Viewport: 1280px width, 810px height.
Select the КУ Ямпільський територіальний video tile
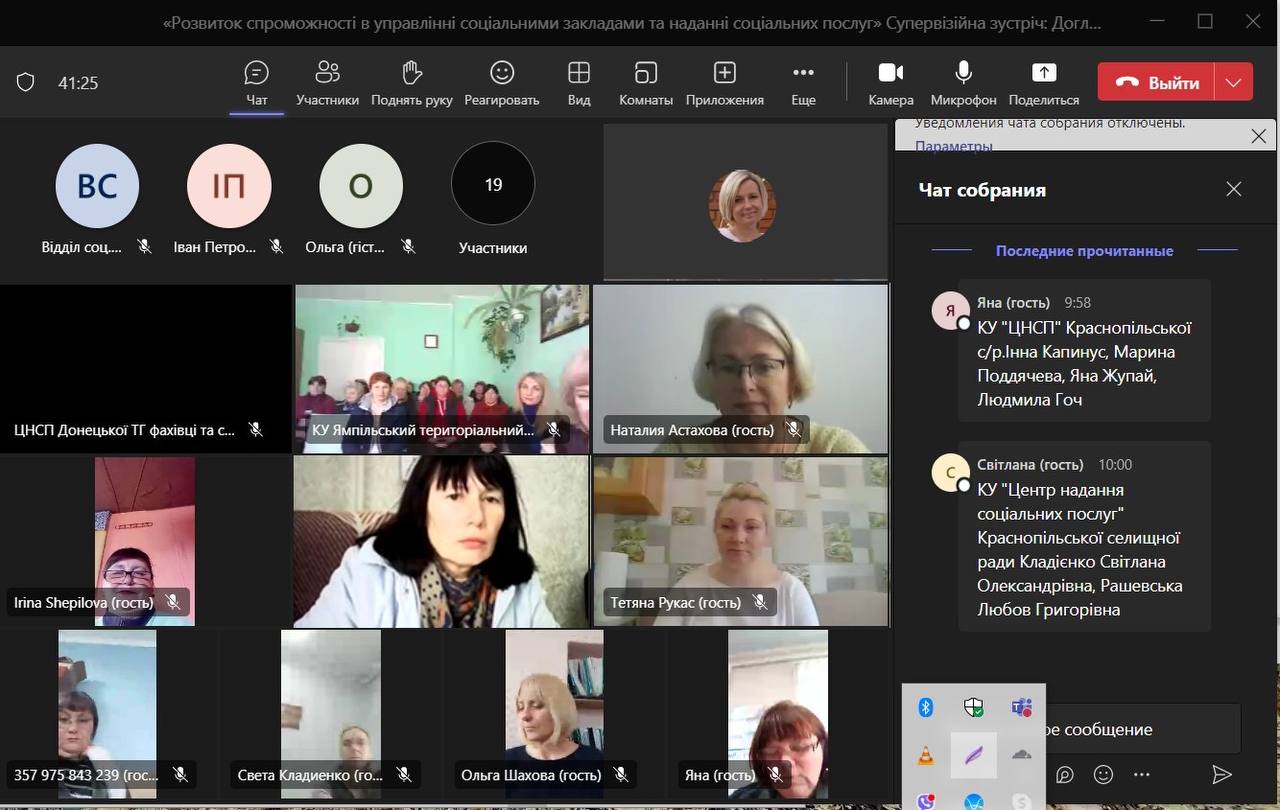442,369
